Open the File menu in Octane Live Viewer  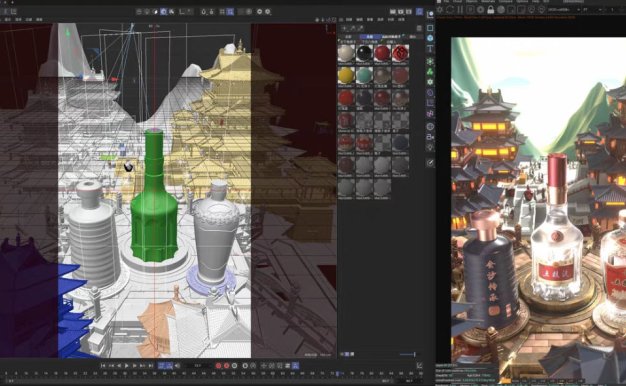pyautogui.click(x=446, y=2)
